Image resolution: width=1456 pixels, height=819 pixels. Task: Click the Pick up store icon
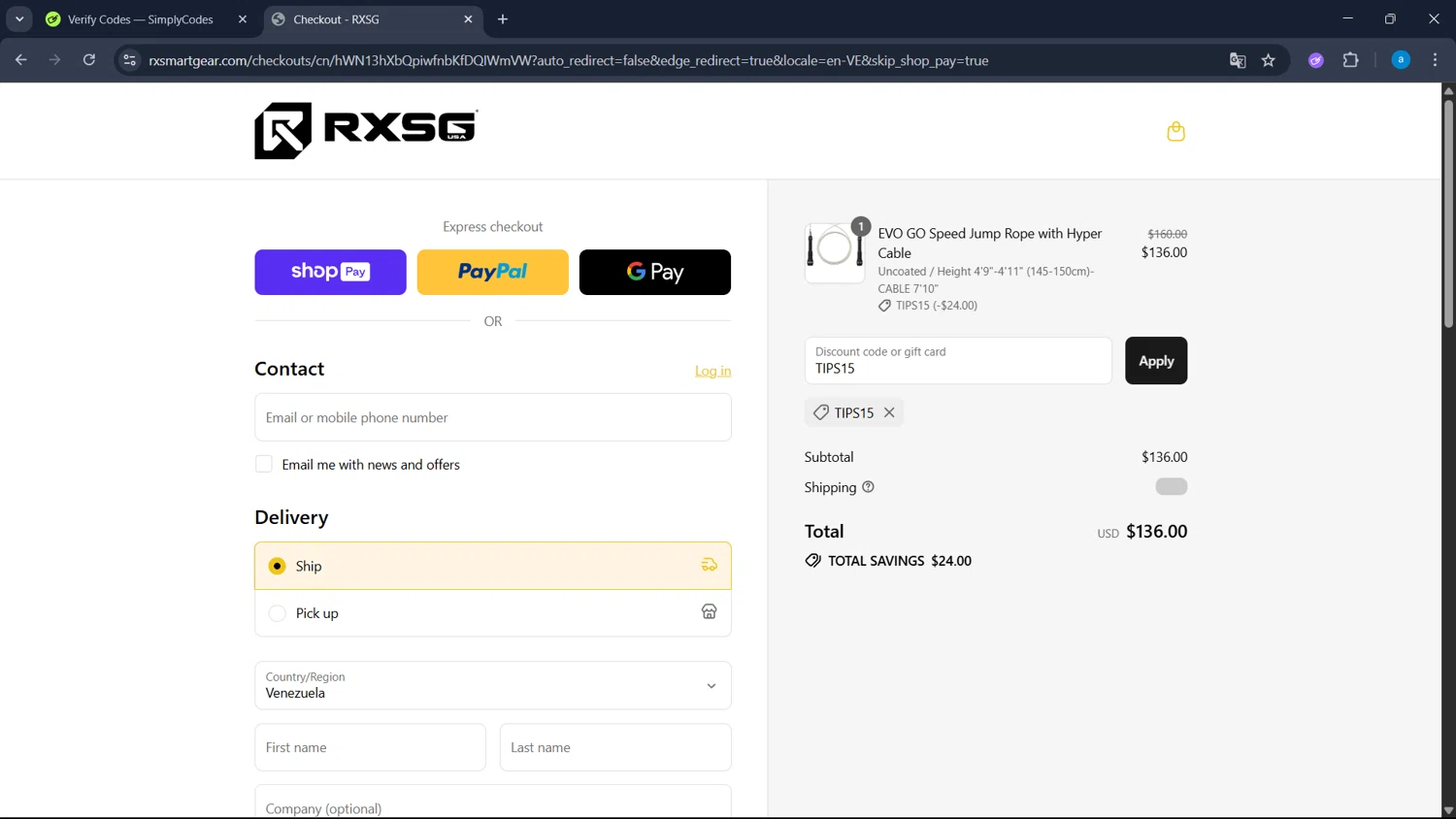(710, 611)
